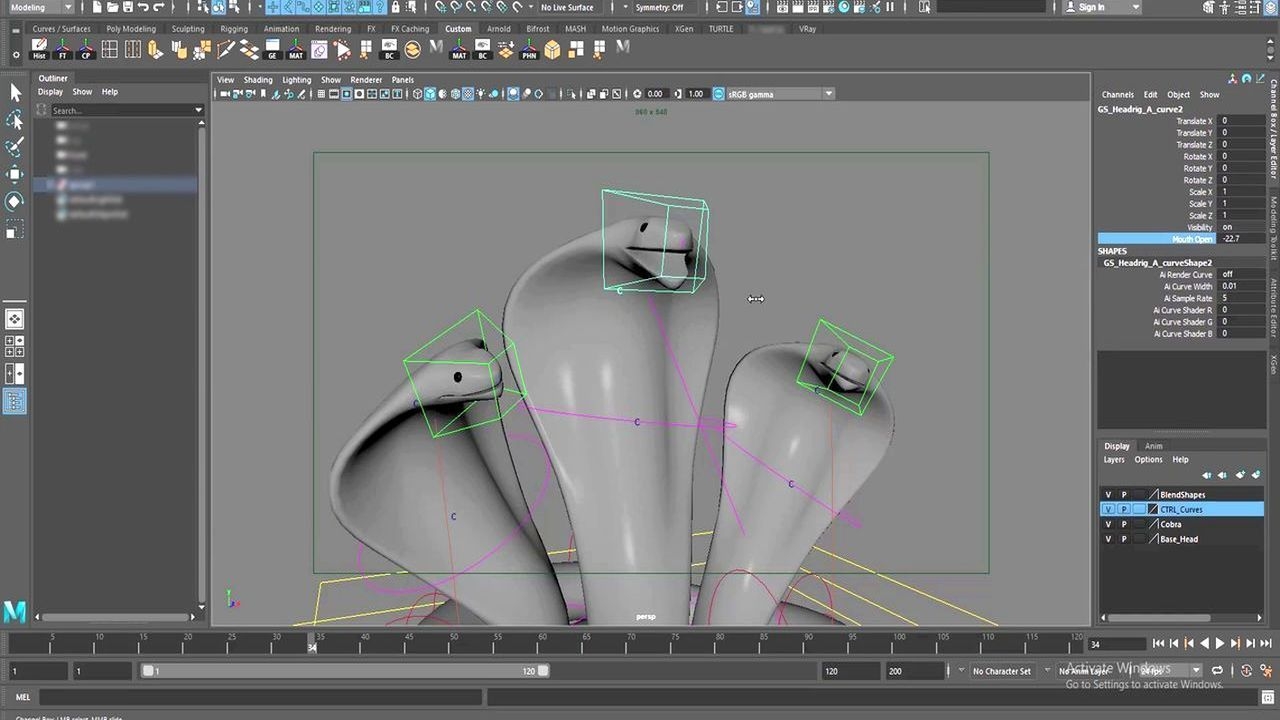This screenshot has height=720, width=1280.
Task: Open the Renderer viewport menu
Action: click(x=366, y=80)
